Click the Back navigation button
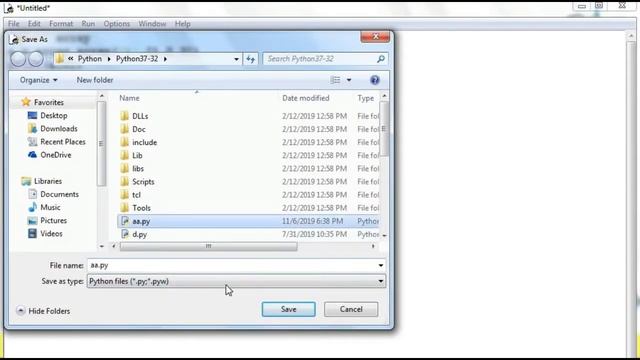The image size is (640, 360). pyautogui.click(x=18, y=59)
